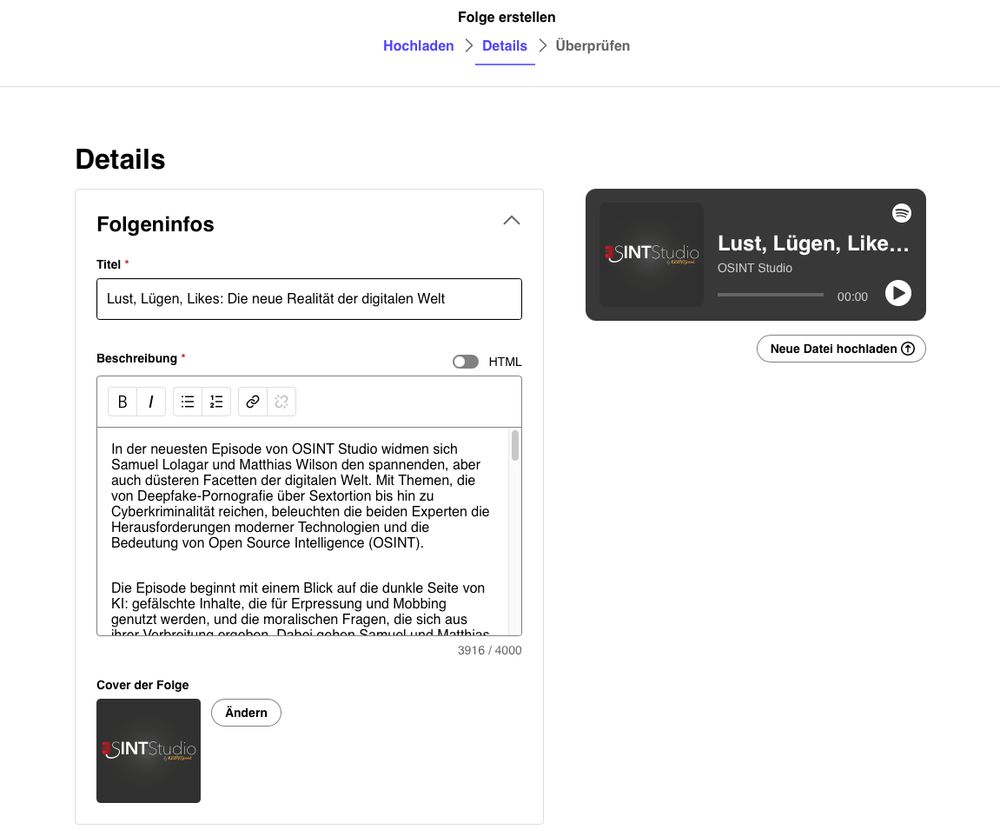
Task: Click the Folge erstellen heading
Action: [506, 17]
